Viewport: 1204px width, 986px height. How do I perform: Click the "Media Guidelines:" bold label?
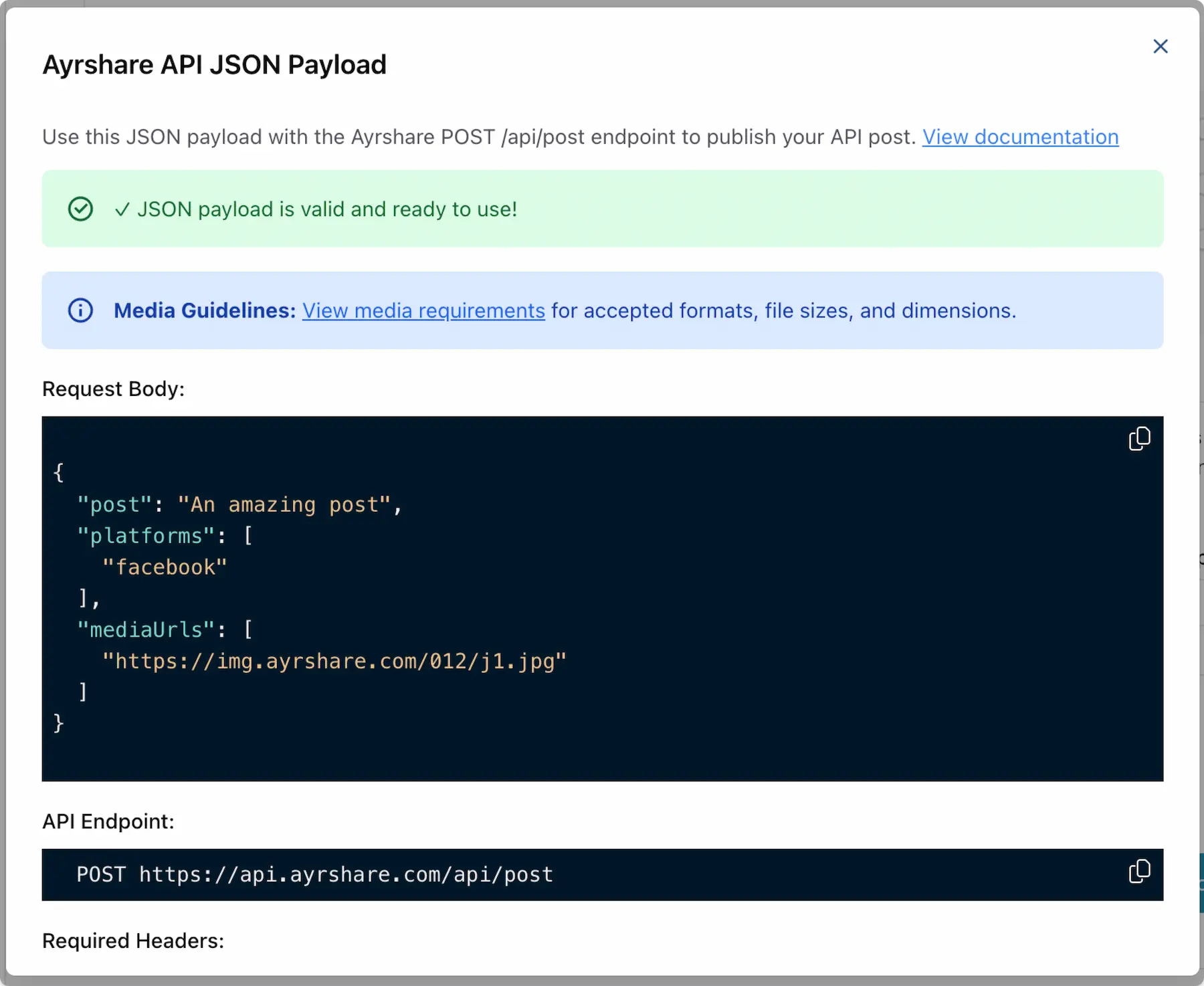(x=205, y=310)
